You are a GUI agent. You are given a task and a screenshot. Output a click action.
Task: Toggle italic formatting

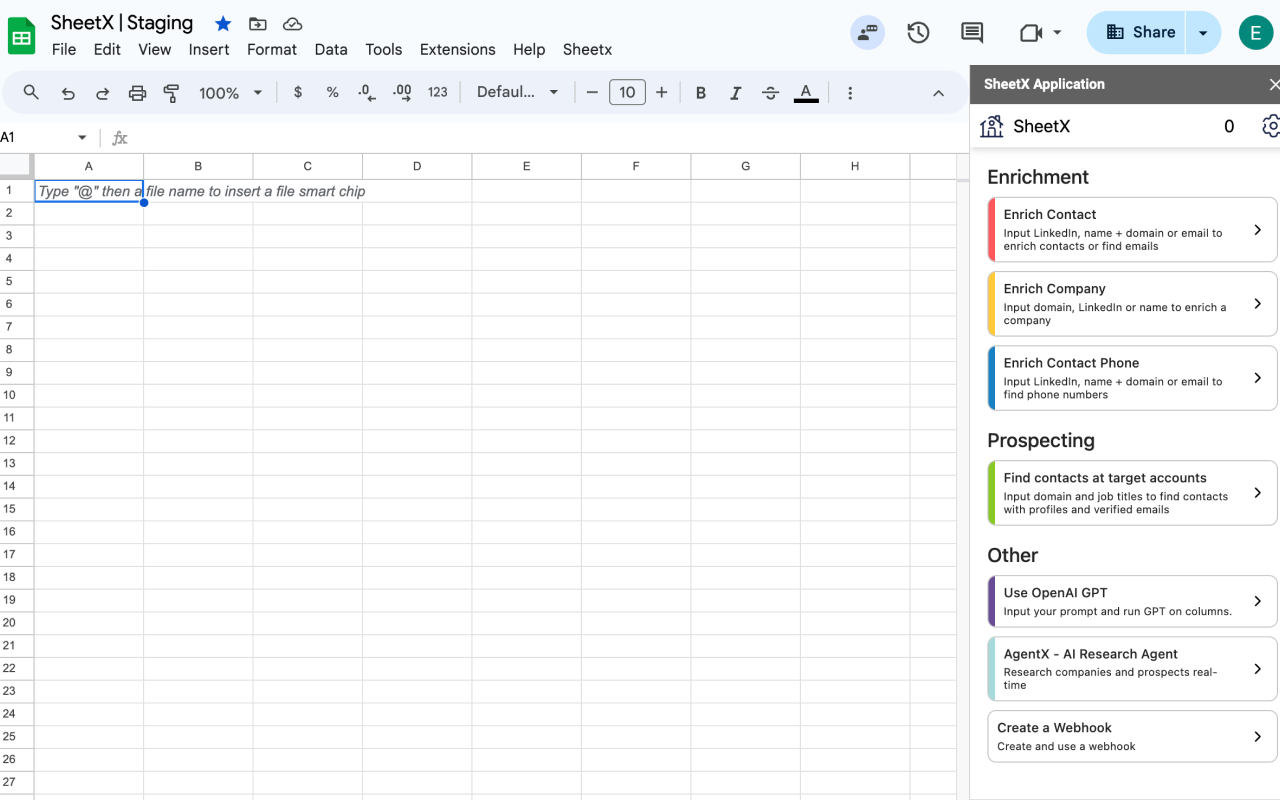[x=736, y=93]
